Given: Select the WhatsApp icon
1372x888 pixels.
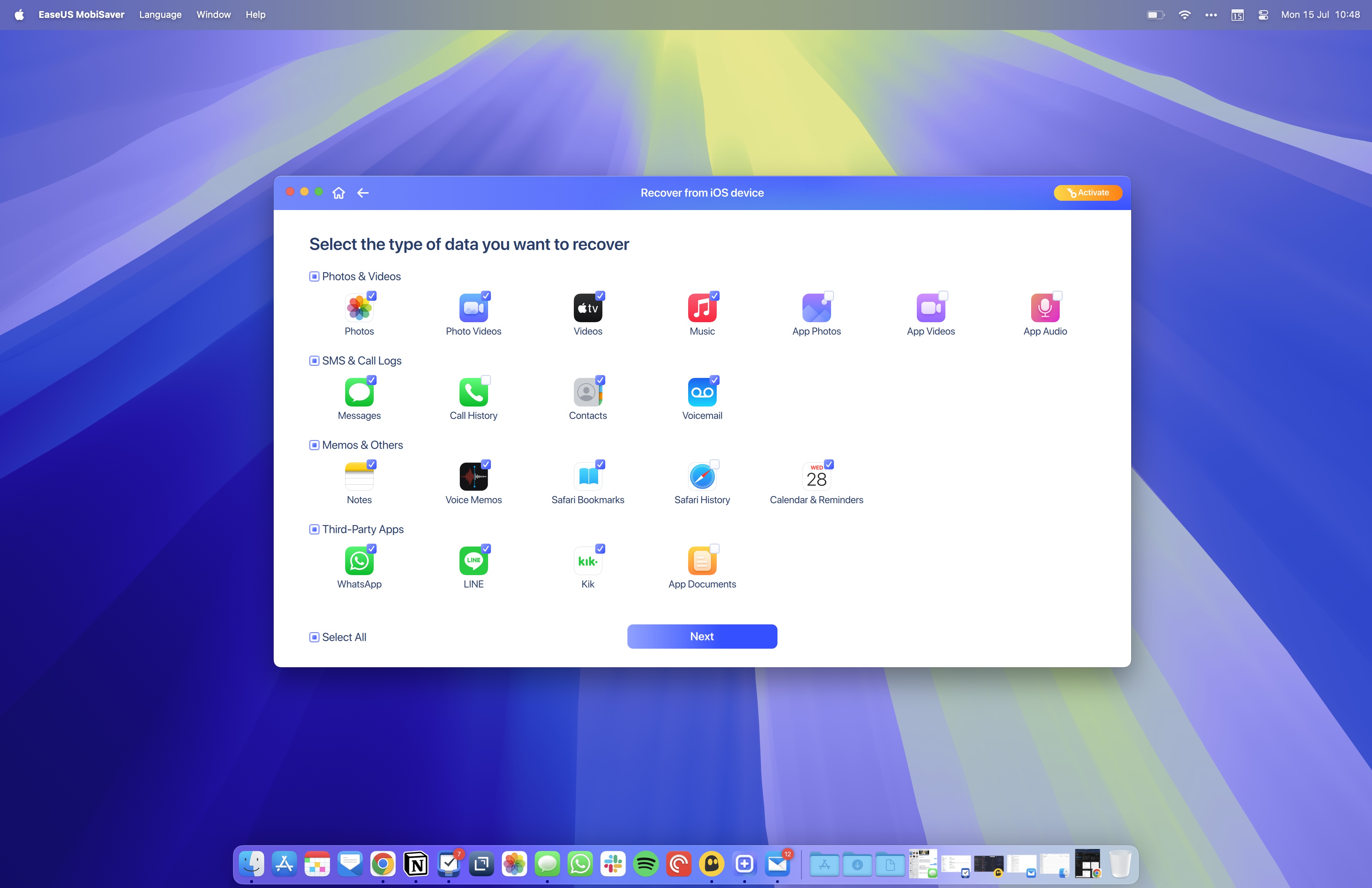Looking at the screenshot, I should [359, 561].
